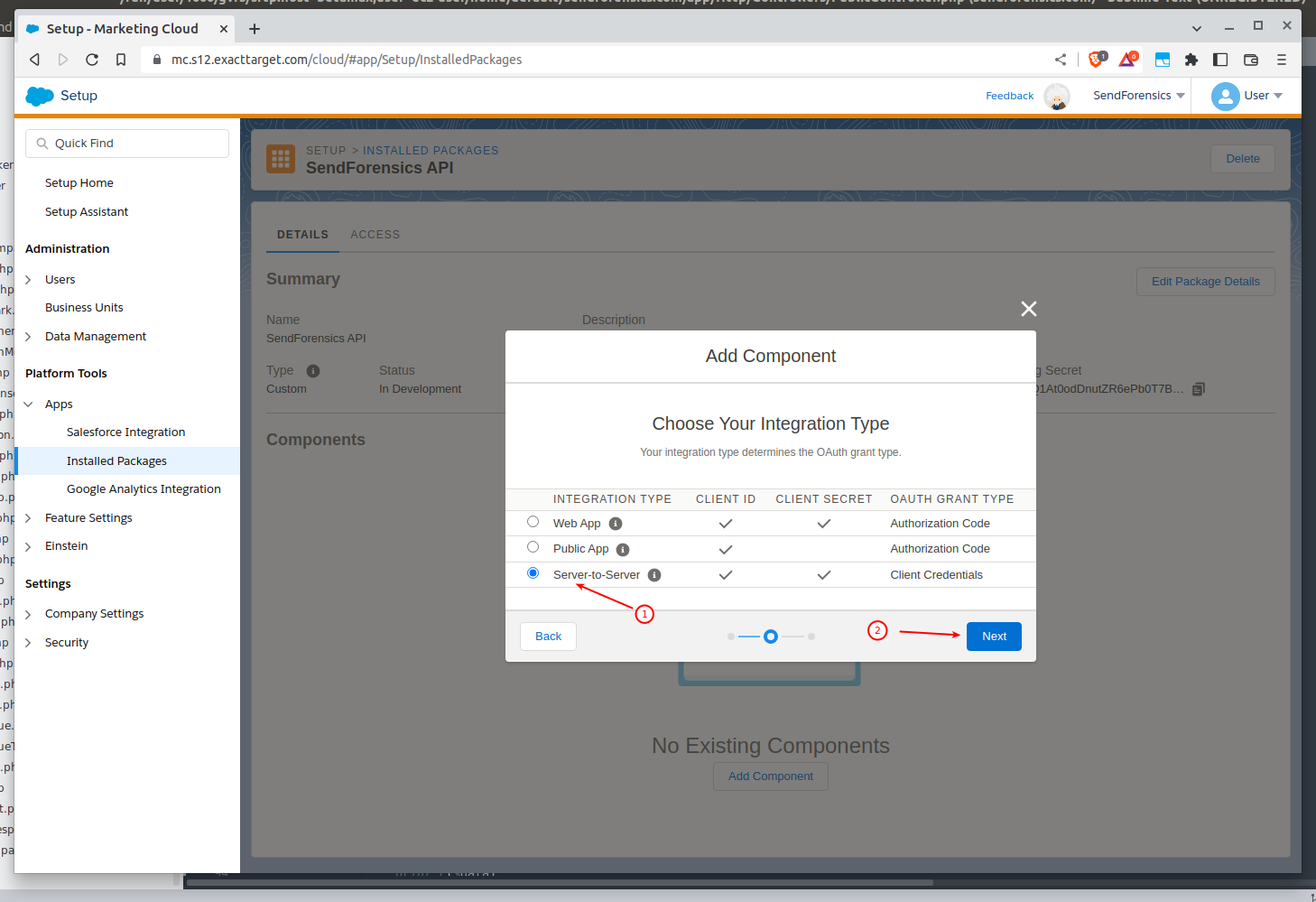Switch to the Access tab
Image resolution: width=1316 pixels, height=902 pixels.
(x=375, y=235)
